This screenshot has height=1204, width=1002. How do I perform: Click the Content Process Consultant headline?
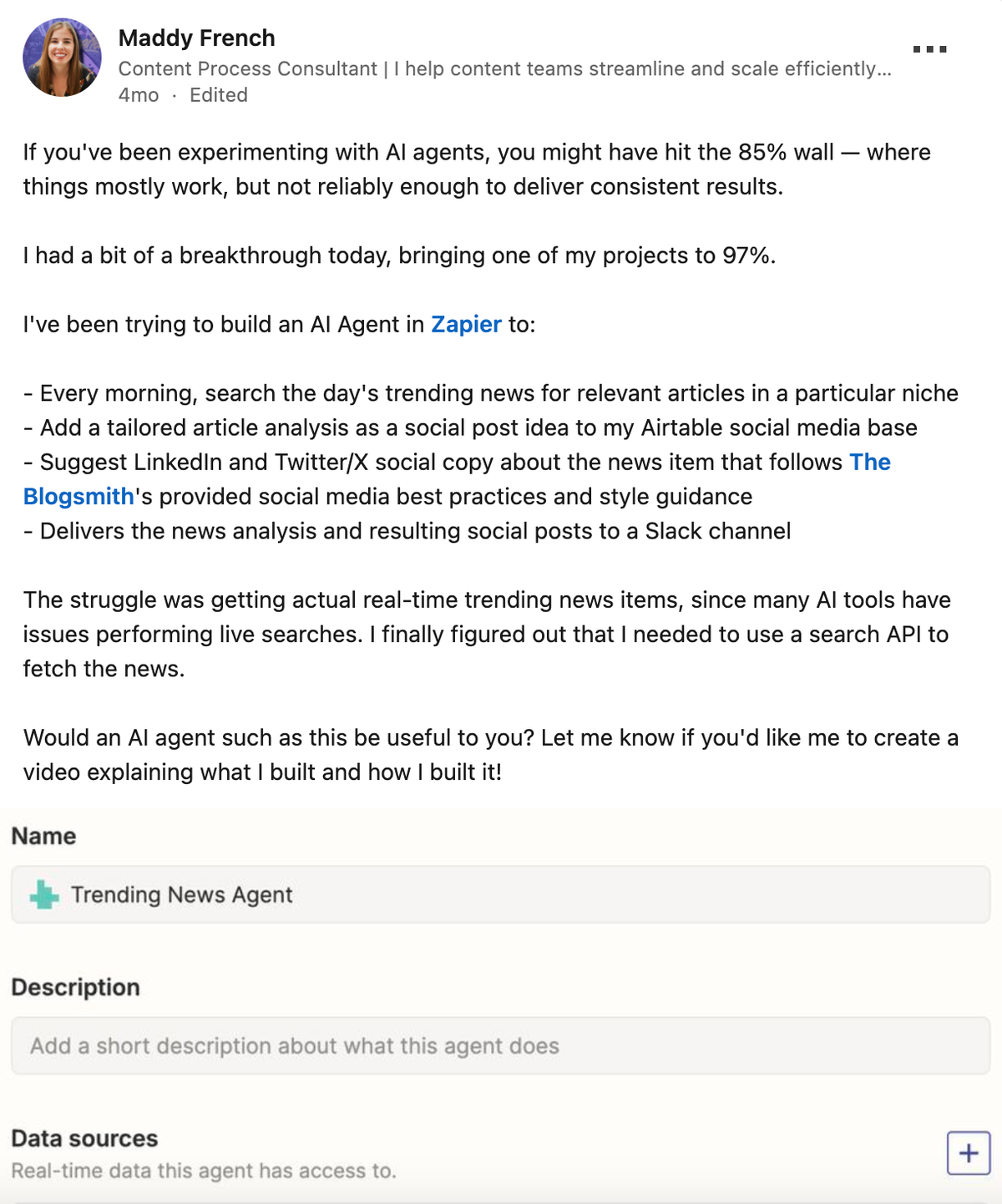tap(504, 68)
